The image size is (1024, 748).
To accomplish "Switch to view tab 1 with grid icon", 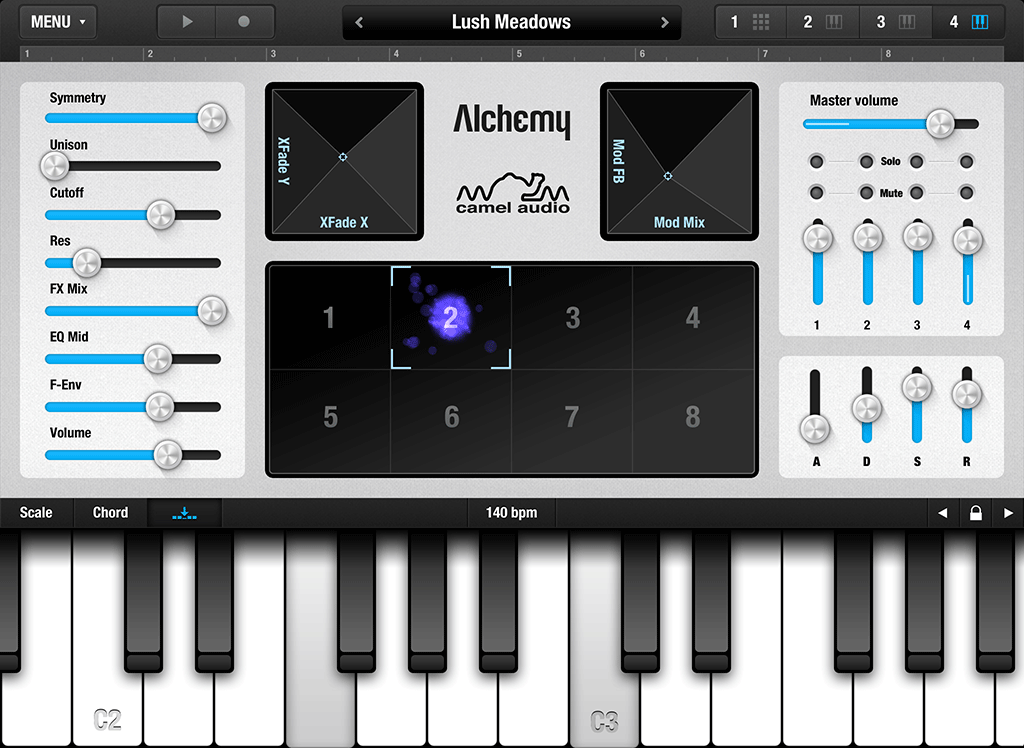I will pyautogui.click(x=750, y=22).
